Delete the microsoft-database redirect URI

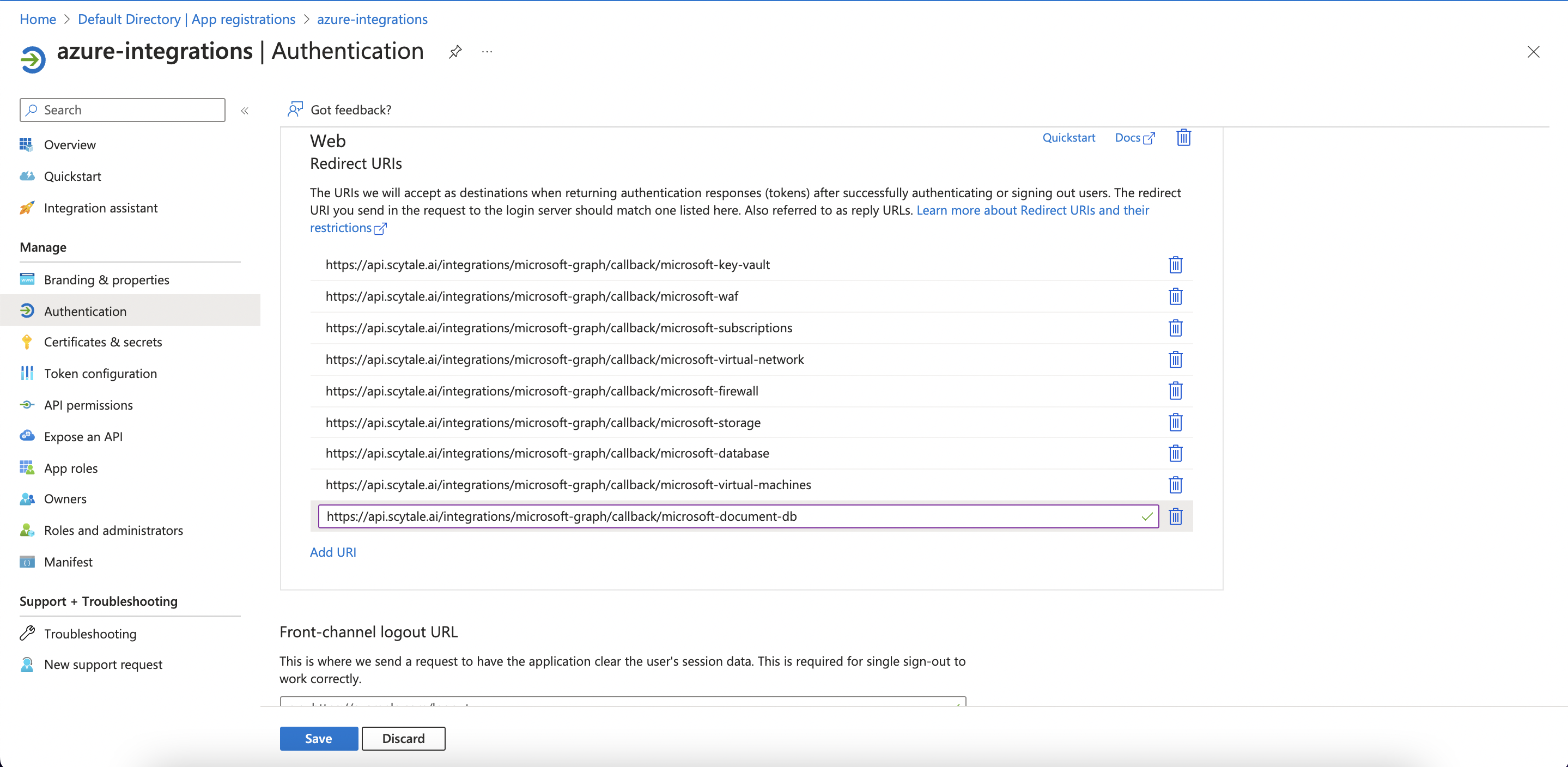[x=1175, y=454]
